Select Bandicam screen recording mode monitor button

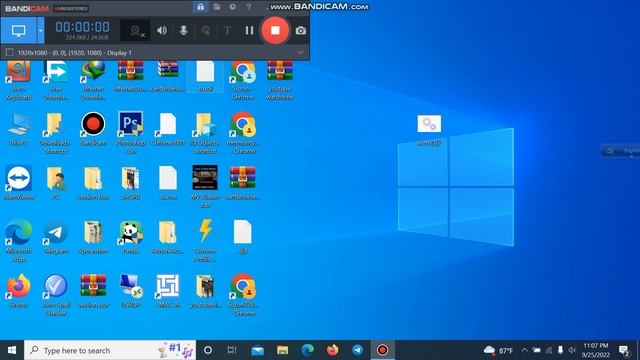(x=18, y=30)
